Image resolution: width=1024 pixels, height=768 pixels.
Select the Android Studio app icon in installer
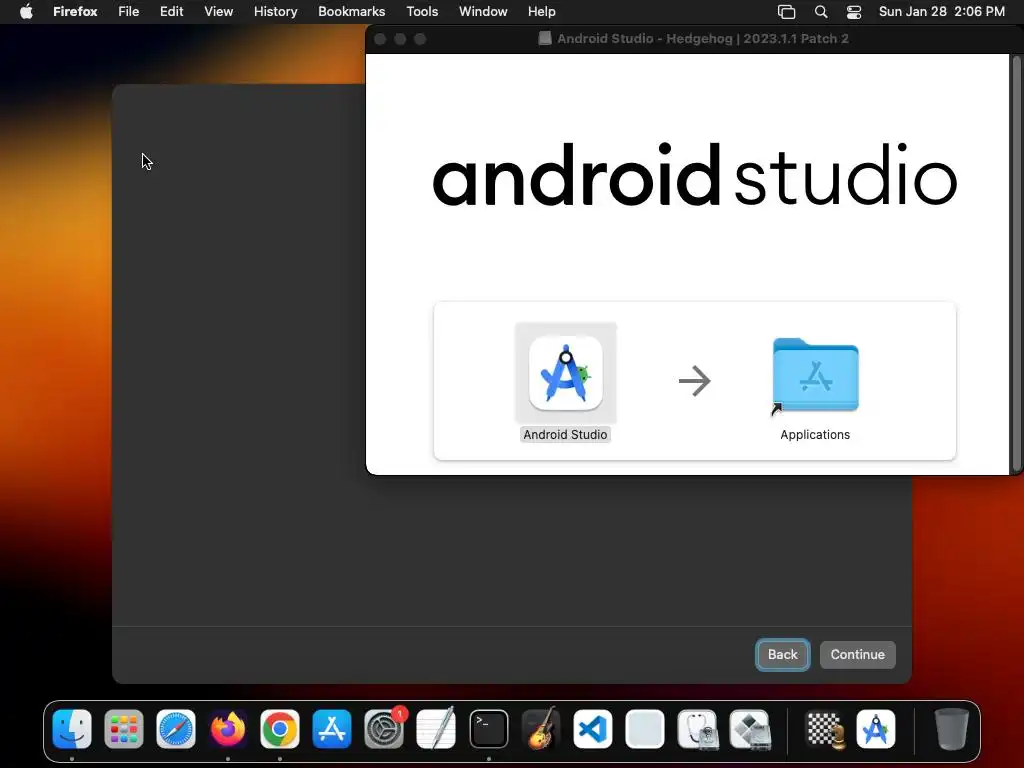566,373
